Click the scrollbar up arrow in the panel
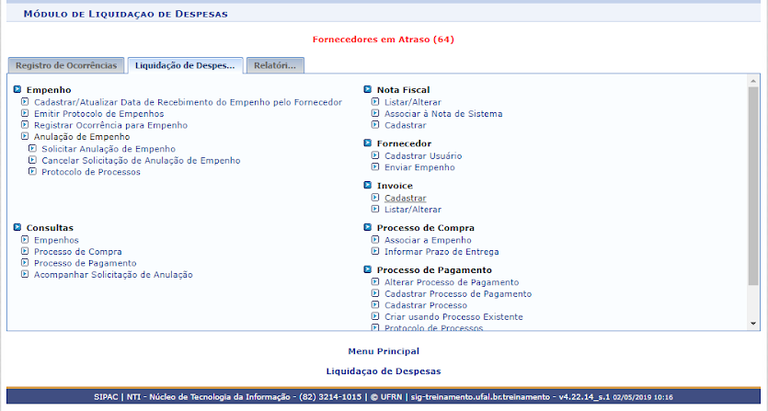The width and height of the screenshot is (768, 411). [753, 81]
